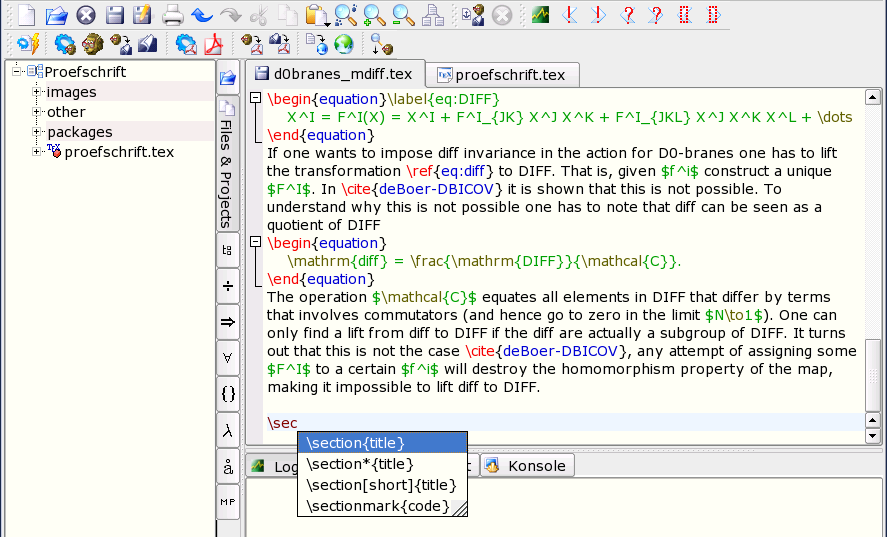Collapse the Proefschrift project tree node
This screenshot has width=887, height=537.
click(16, 71)
